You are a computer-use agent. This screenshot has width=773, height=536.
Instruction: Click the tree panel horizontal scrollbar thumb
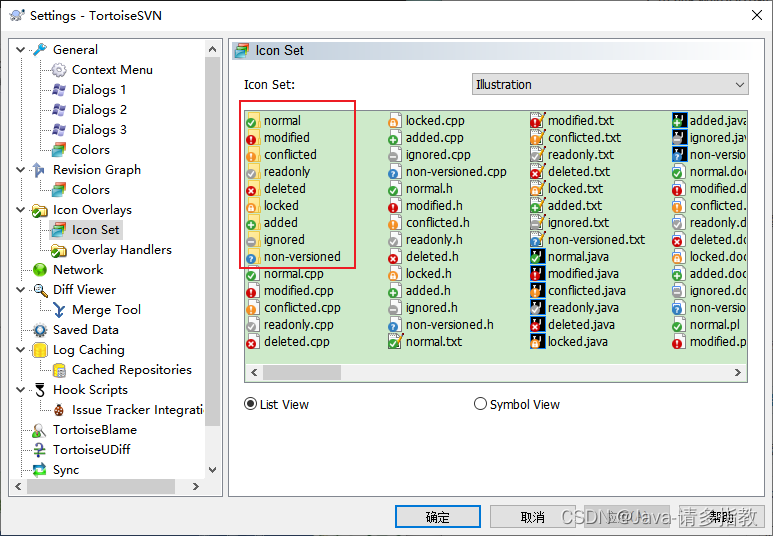click(x=101, y=487)
